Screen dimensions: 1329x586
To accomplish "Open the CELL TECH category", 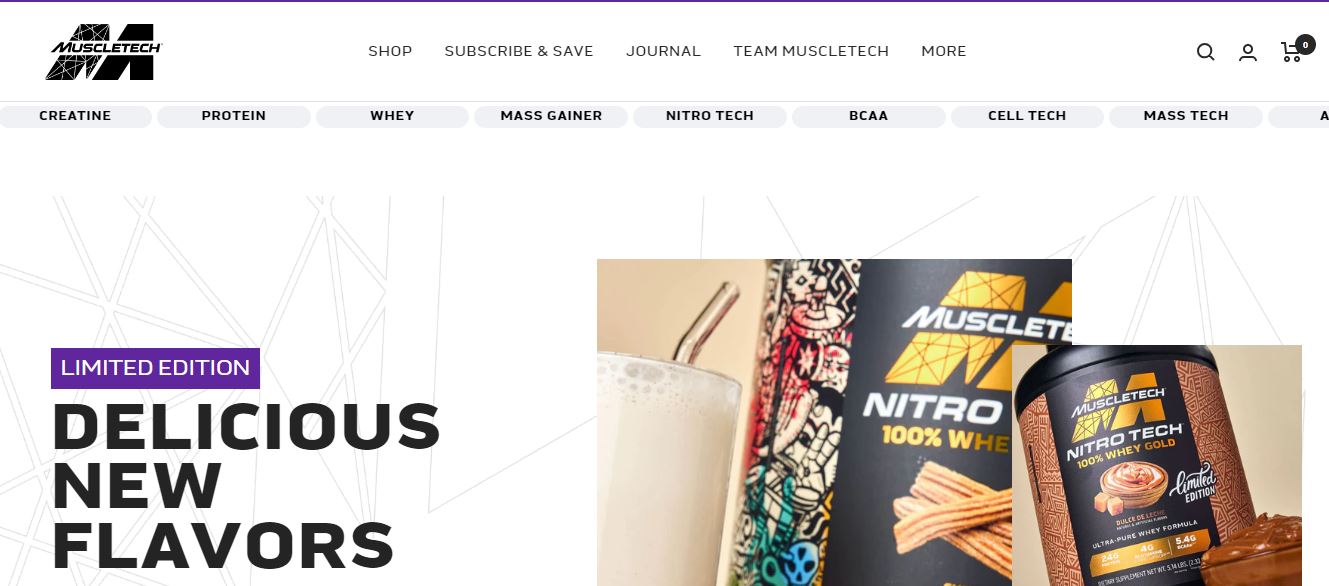I will [1027, 116].
